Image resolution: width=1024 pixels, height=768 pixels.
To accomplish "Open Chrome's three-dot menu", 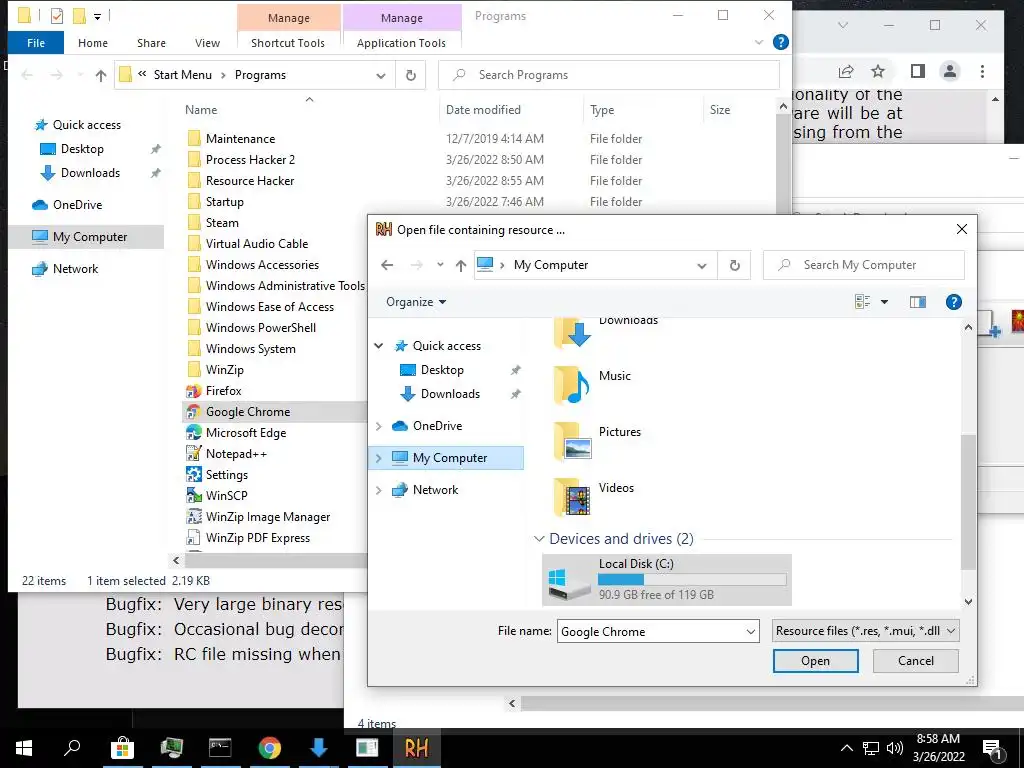I will (982, 71).
